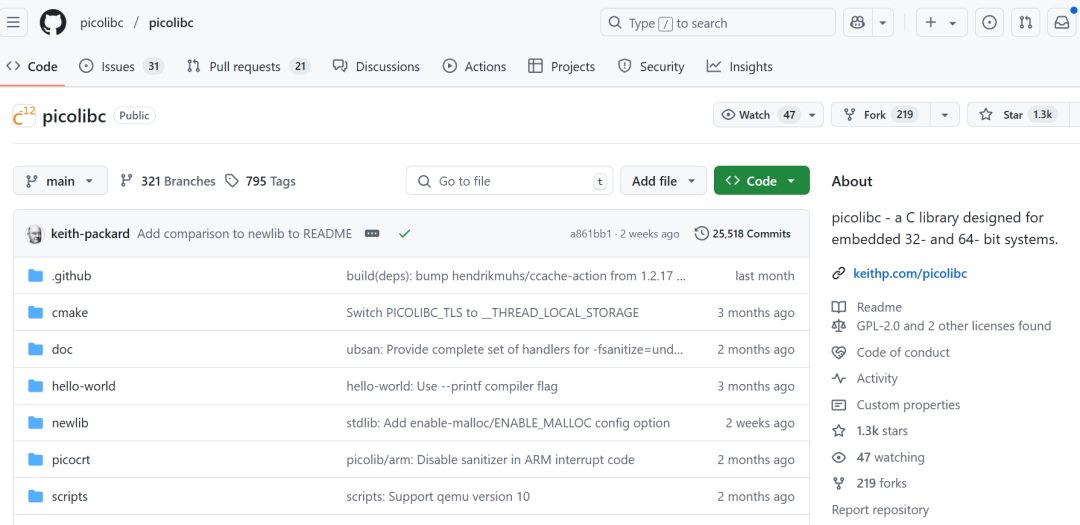View GPL-2.0 and other licenses
1080x525 pixels.
953,325
